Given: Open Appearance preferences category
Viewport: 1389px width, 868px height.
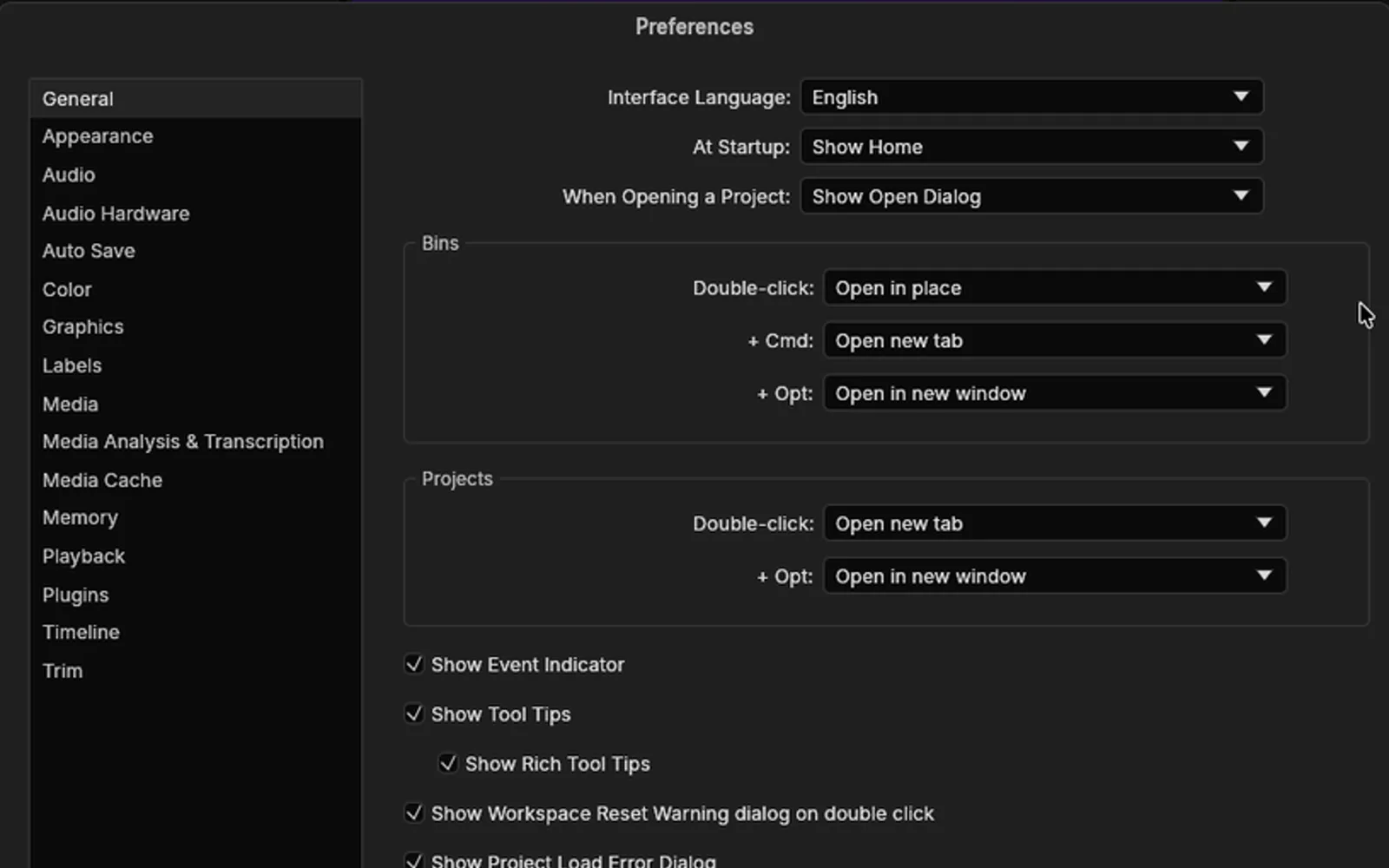Looking at the screenshot, I should (x=195, y=136).
